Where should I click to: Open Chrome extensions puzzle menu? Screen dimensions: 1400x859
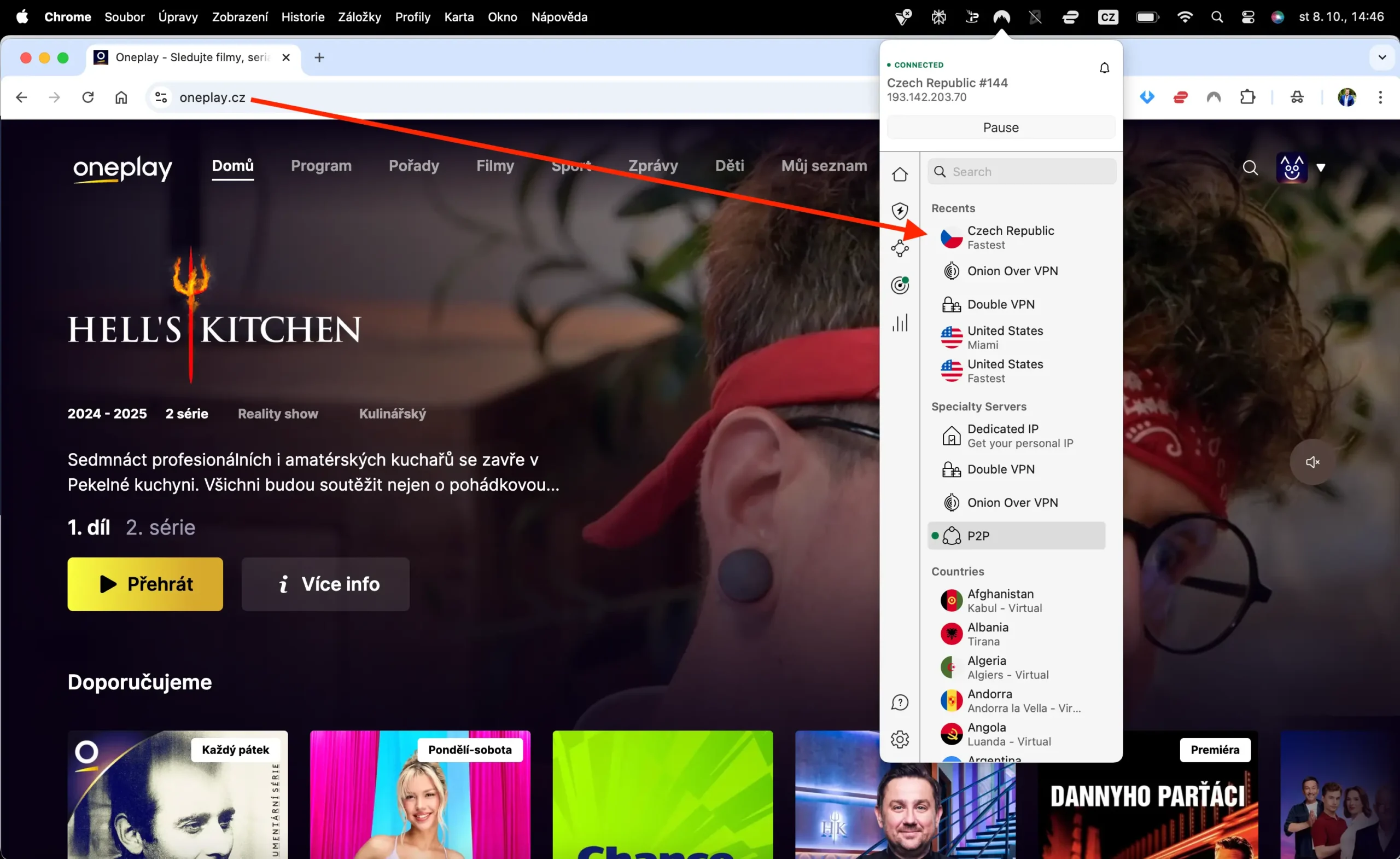point(1248,97)
